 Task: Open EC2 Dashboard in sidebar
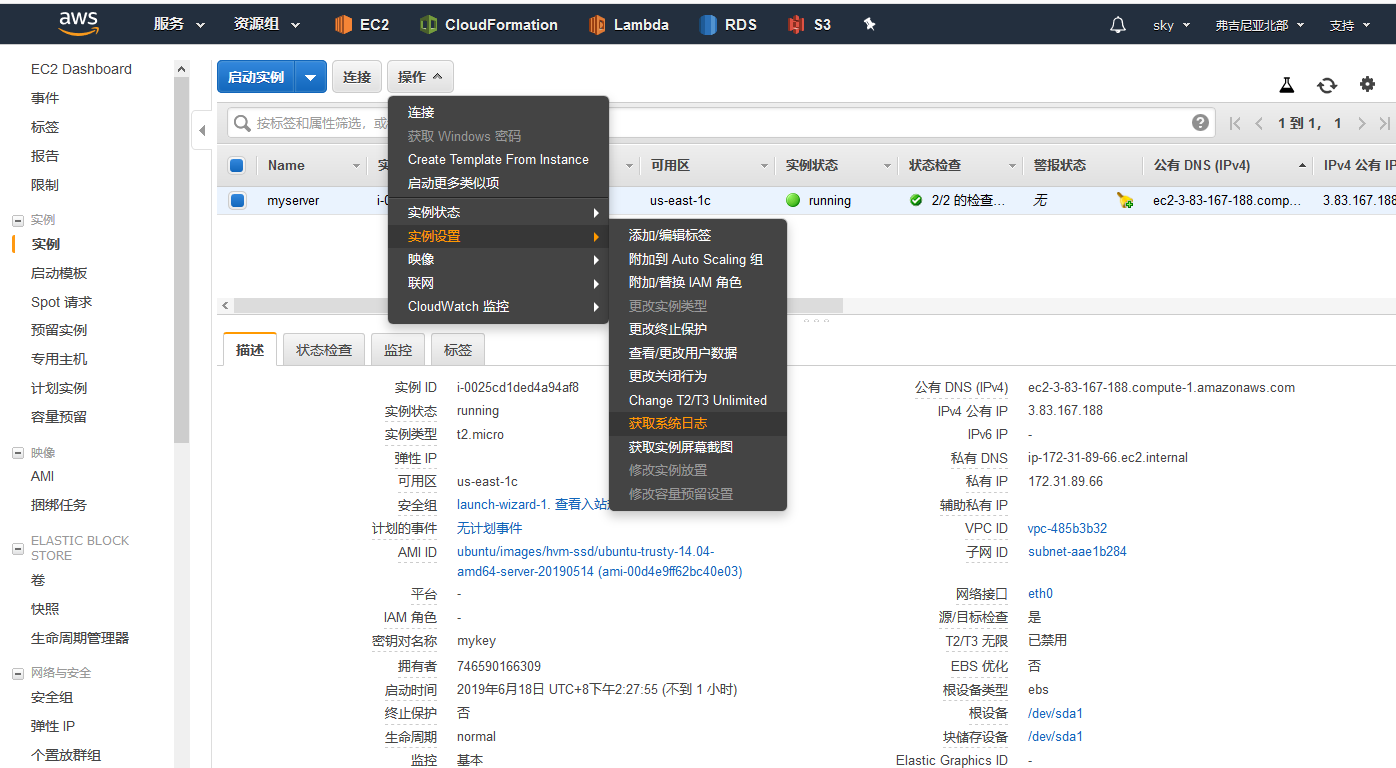(x=81, y=69)
